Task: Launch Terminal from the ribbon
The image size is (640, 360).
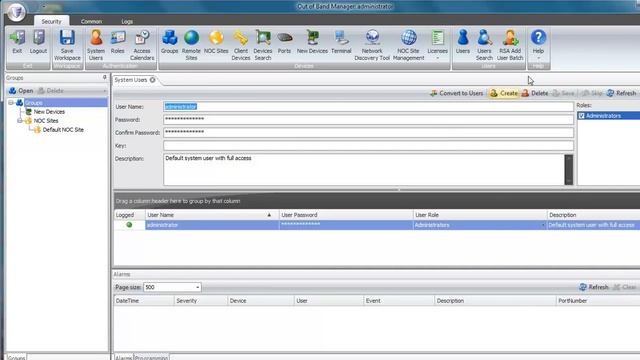Action: (x=341, y=42)
